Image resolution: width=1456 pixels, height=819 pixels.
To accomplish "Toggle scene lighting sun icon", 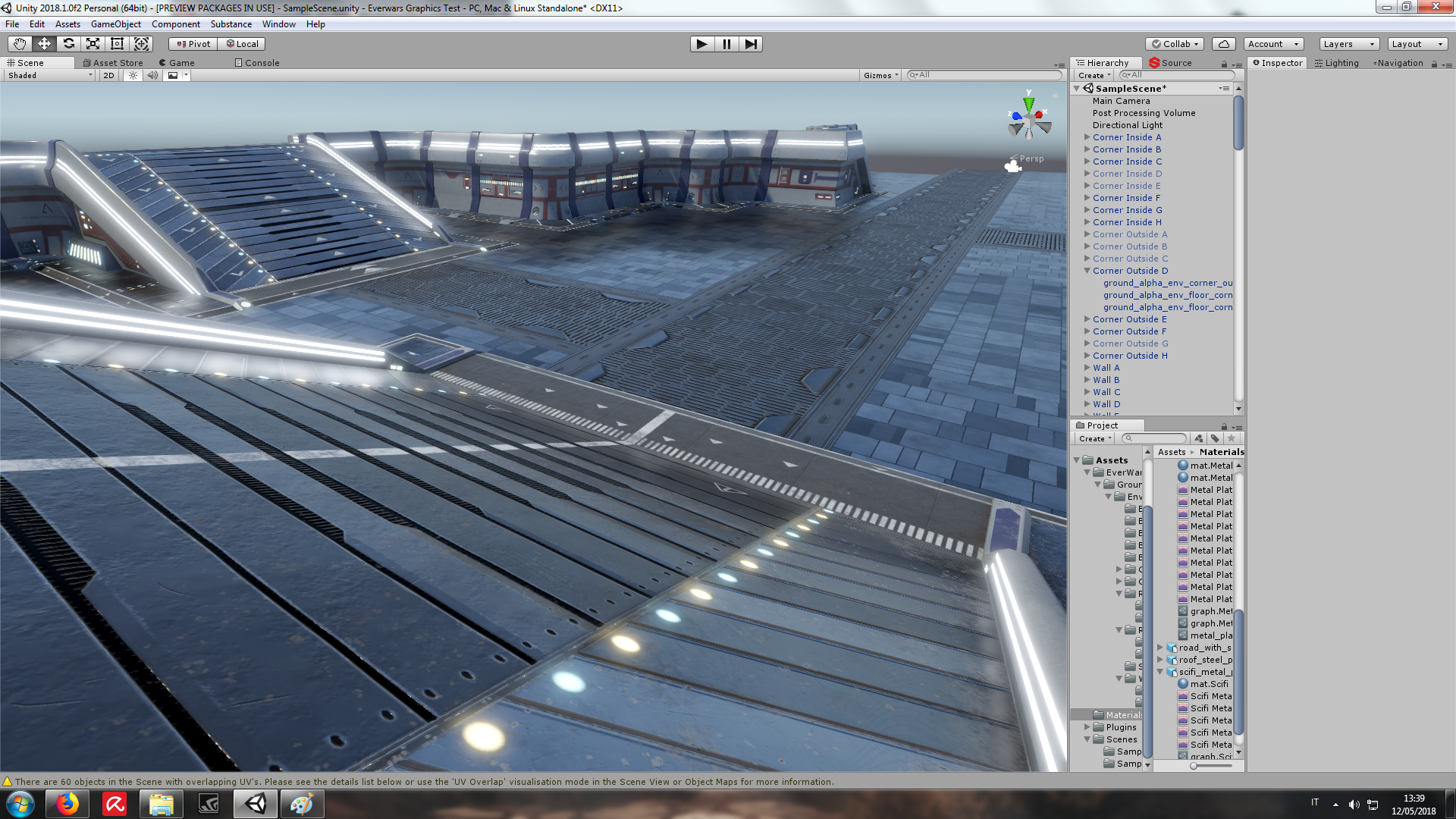I will 133,75.
